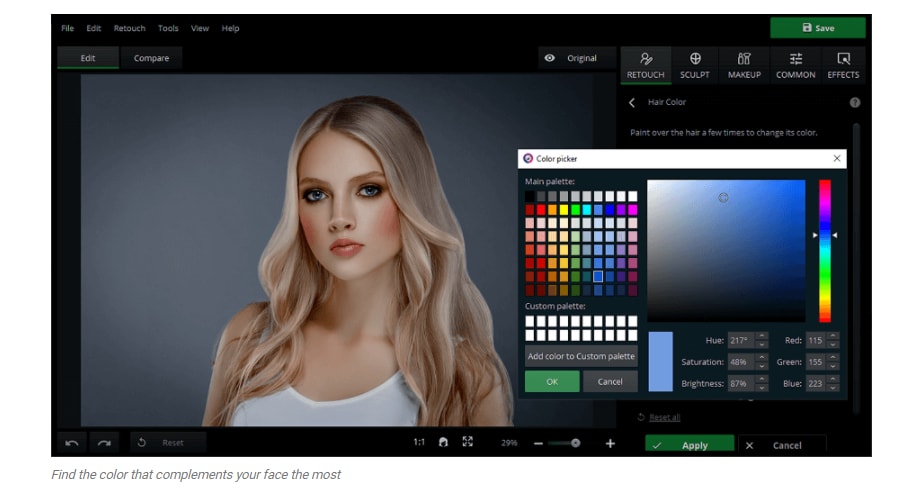
Task: Decrease Hue with down stepper
Action: (x=762, y=345)
